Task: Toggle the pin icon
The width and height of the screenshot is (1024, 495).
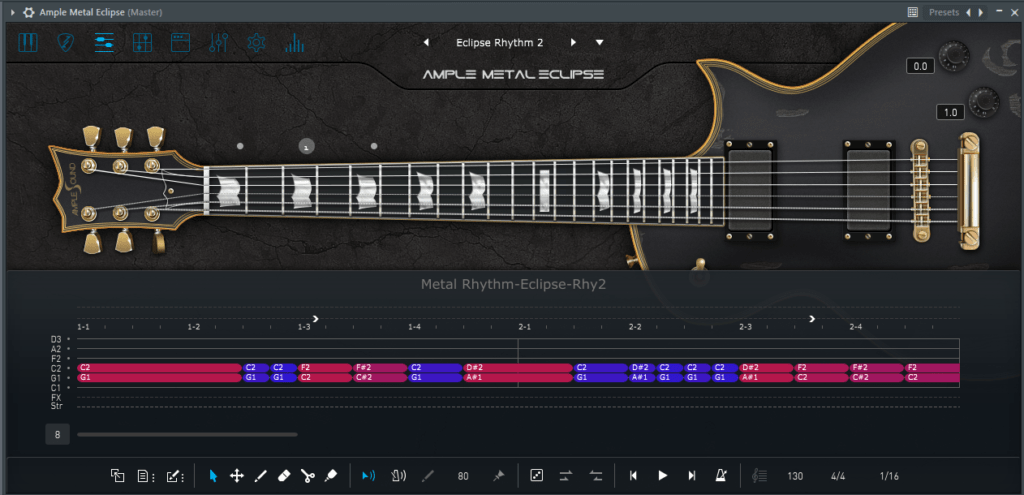Action: (498, 476)
